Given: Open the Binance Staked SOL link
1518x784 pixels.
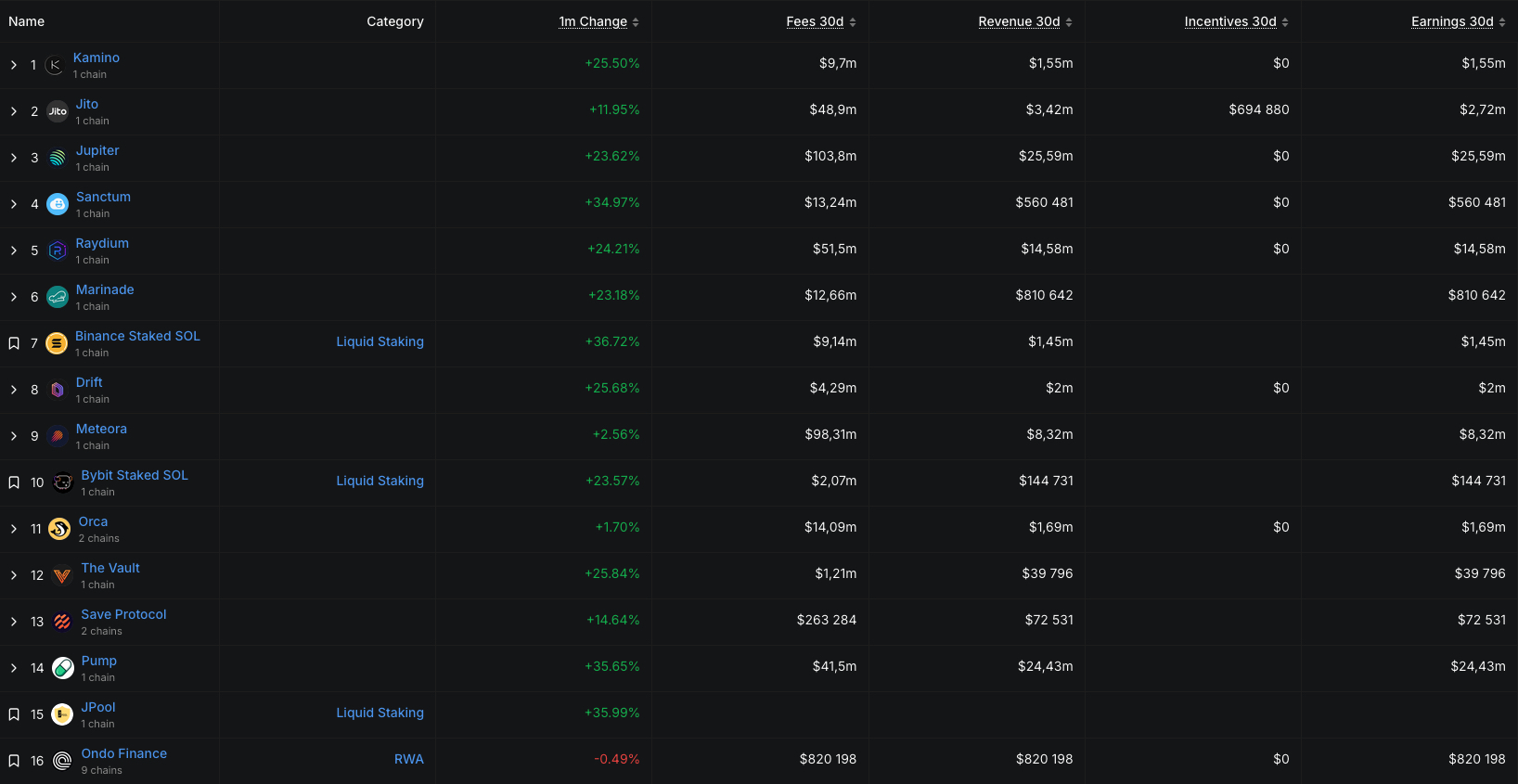Looking at the screenshot, I should pos(137,336).
